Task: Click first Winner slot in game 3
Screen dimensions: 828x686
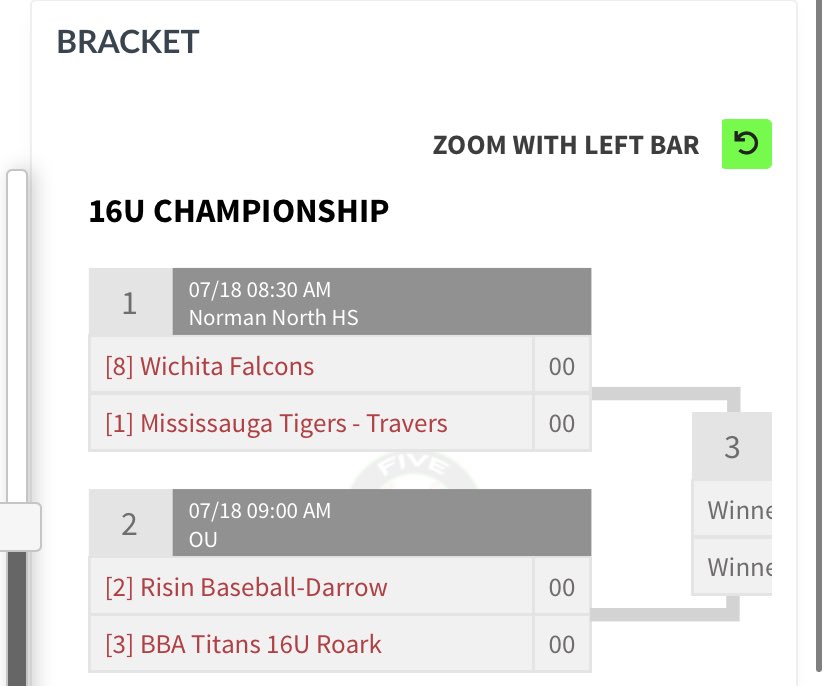Action: (732, 510)
